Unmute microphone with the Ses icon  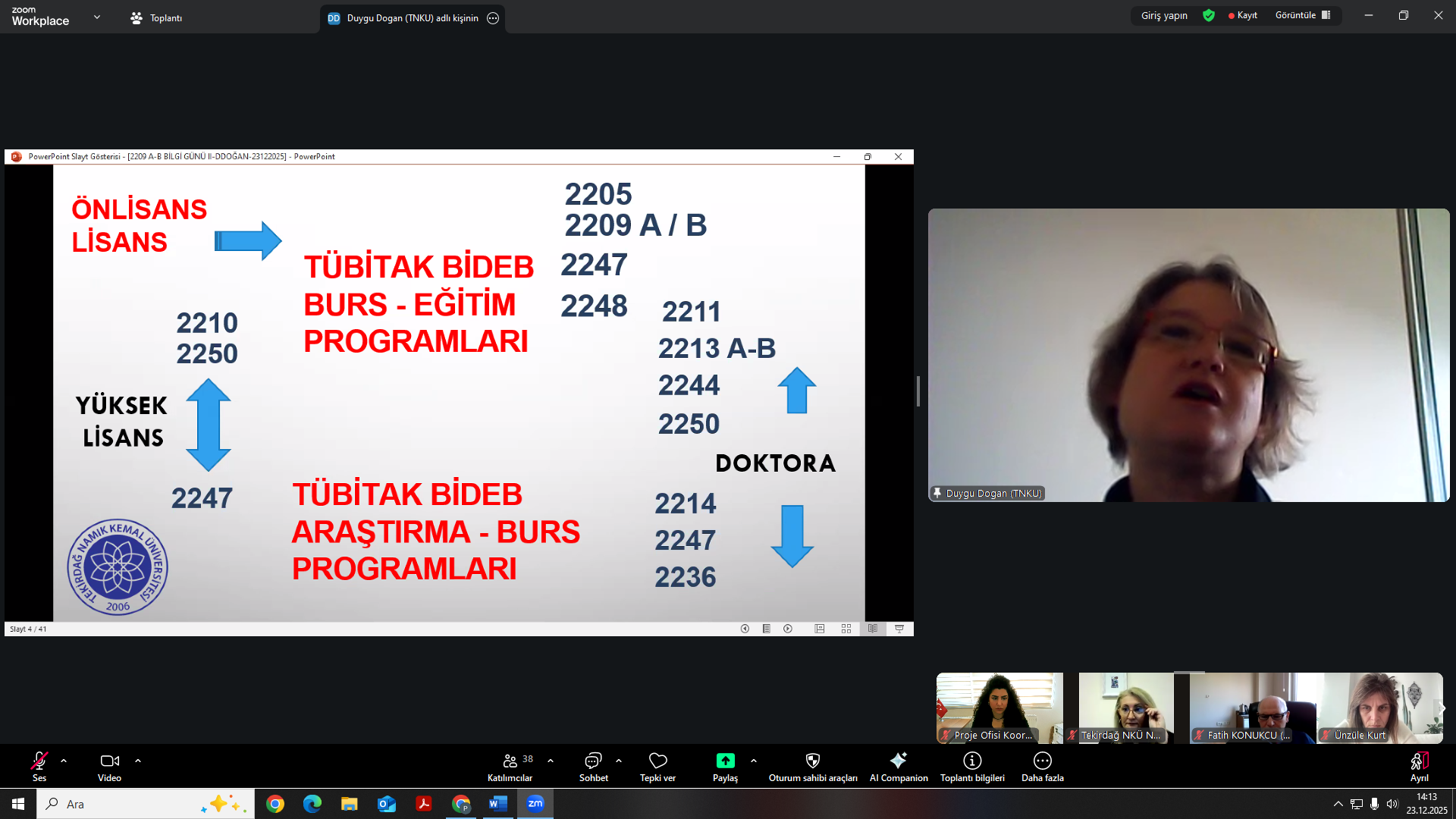39,761
